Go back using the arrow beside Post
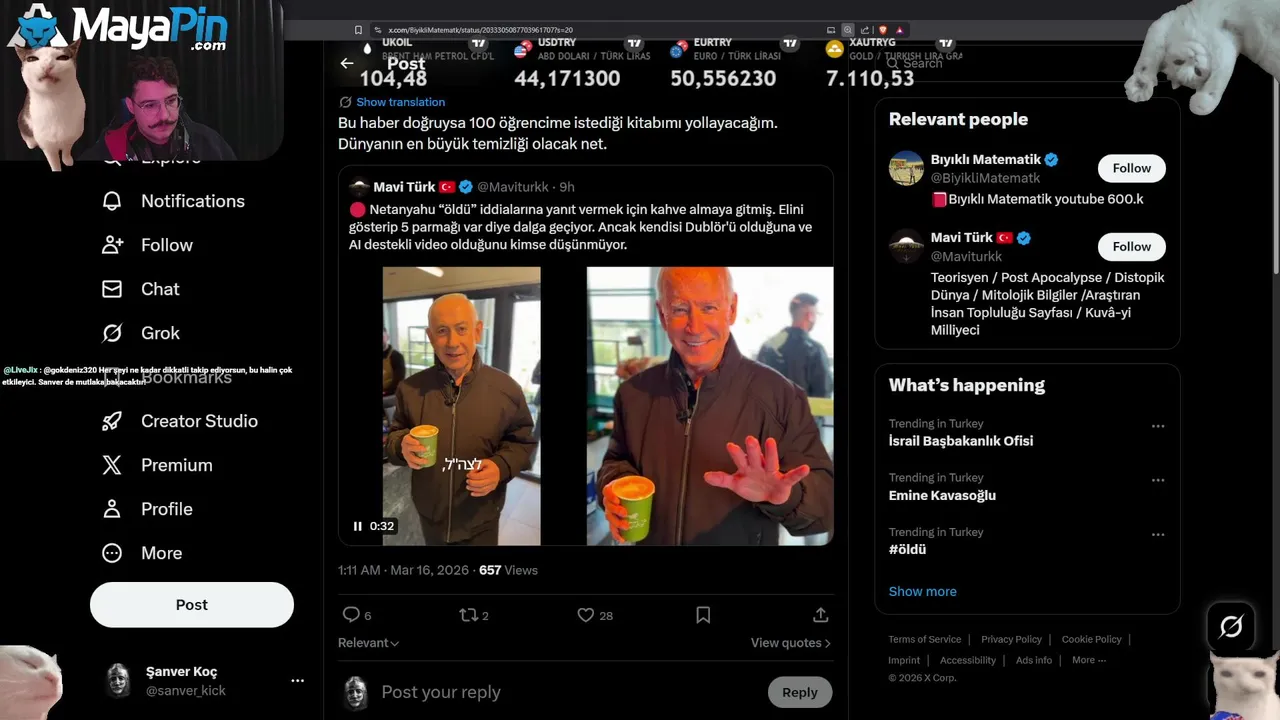Viewport: 1280px width, 720px height. 347,63
